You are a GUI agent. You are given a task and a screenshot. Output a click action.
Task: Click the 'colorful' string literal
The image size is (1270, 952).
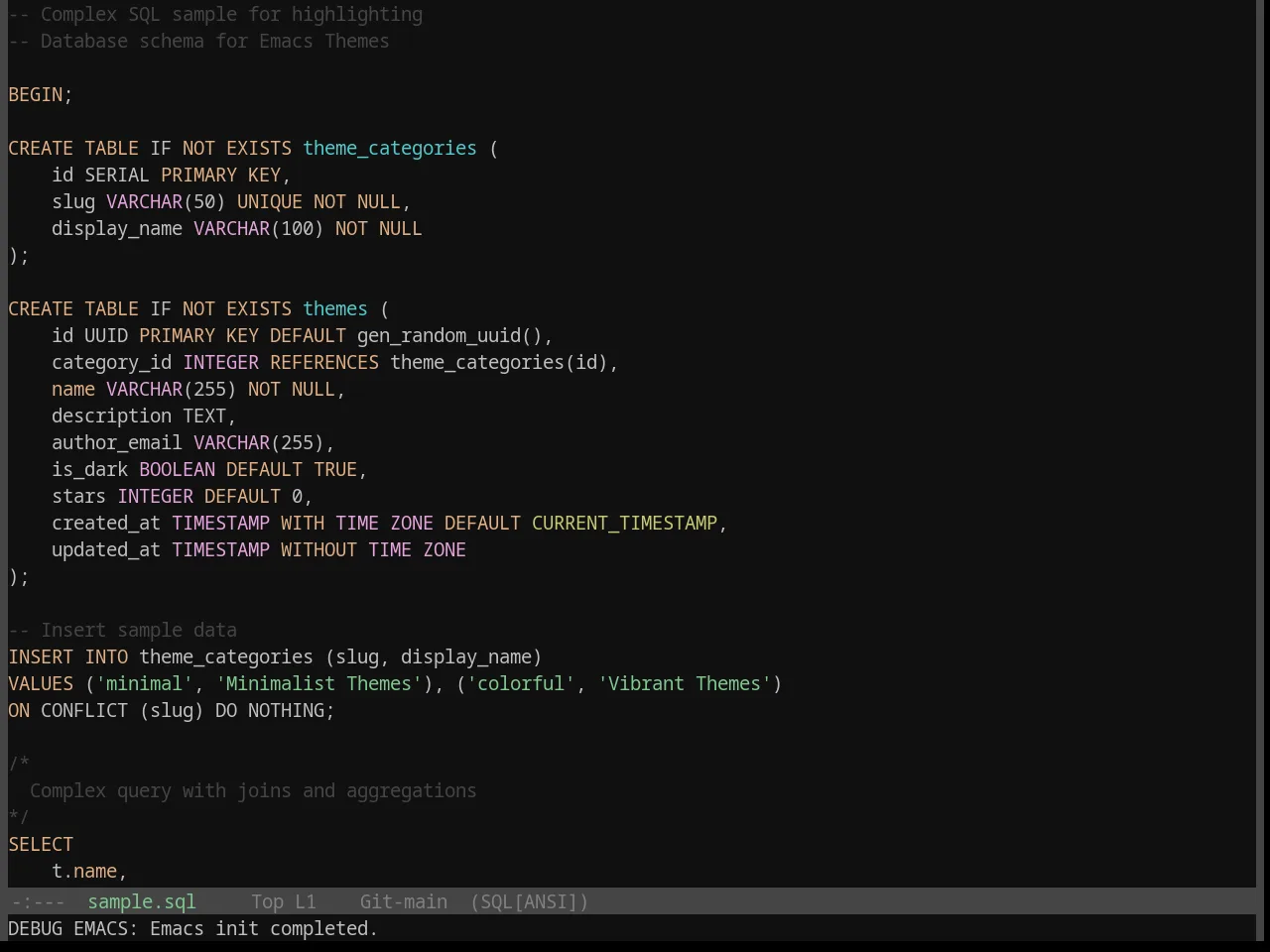click(x=521, y=683)
